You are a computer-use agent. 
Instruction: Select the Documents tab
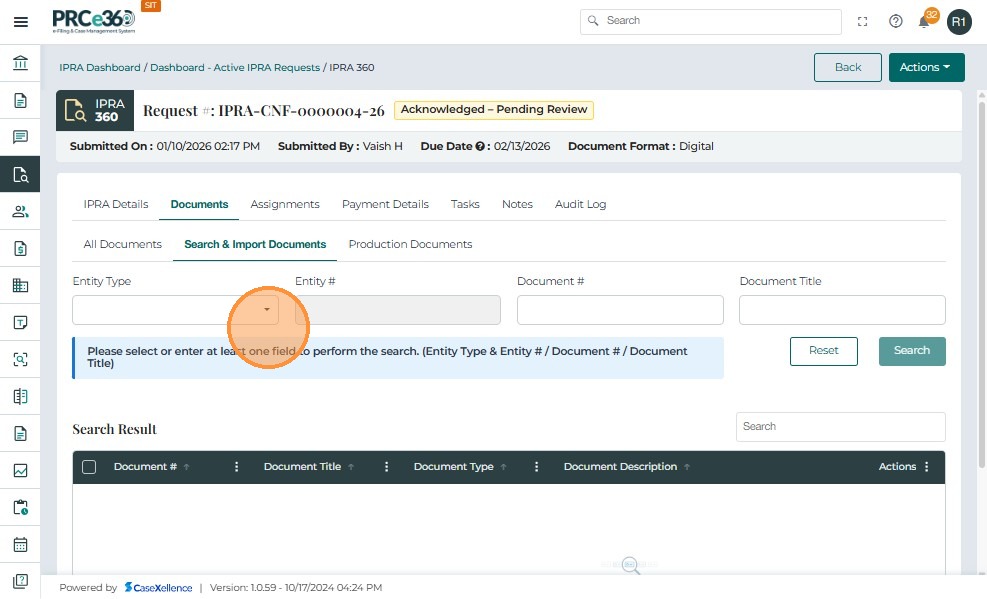[199, 204]
